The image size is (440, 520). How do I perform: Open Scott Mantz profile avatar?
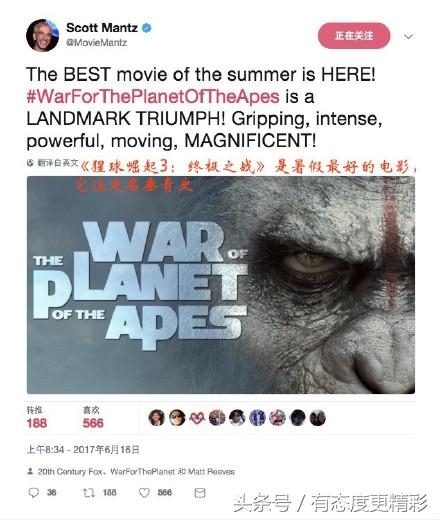click(x=42, y=35)
